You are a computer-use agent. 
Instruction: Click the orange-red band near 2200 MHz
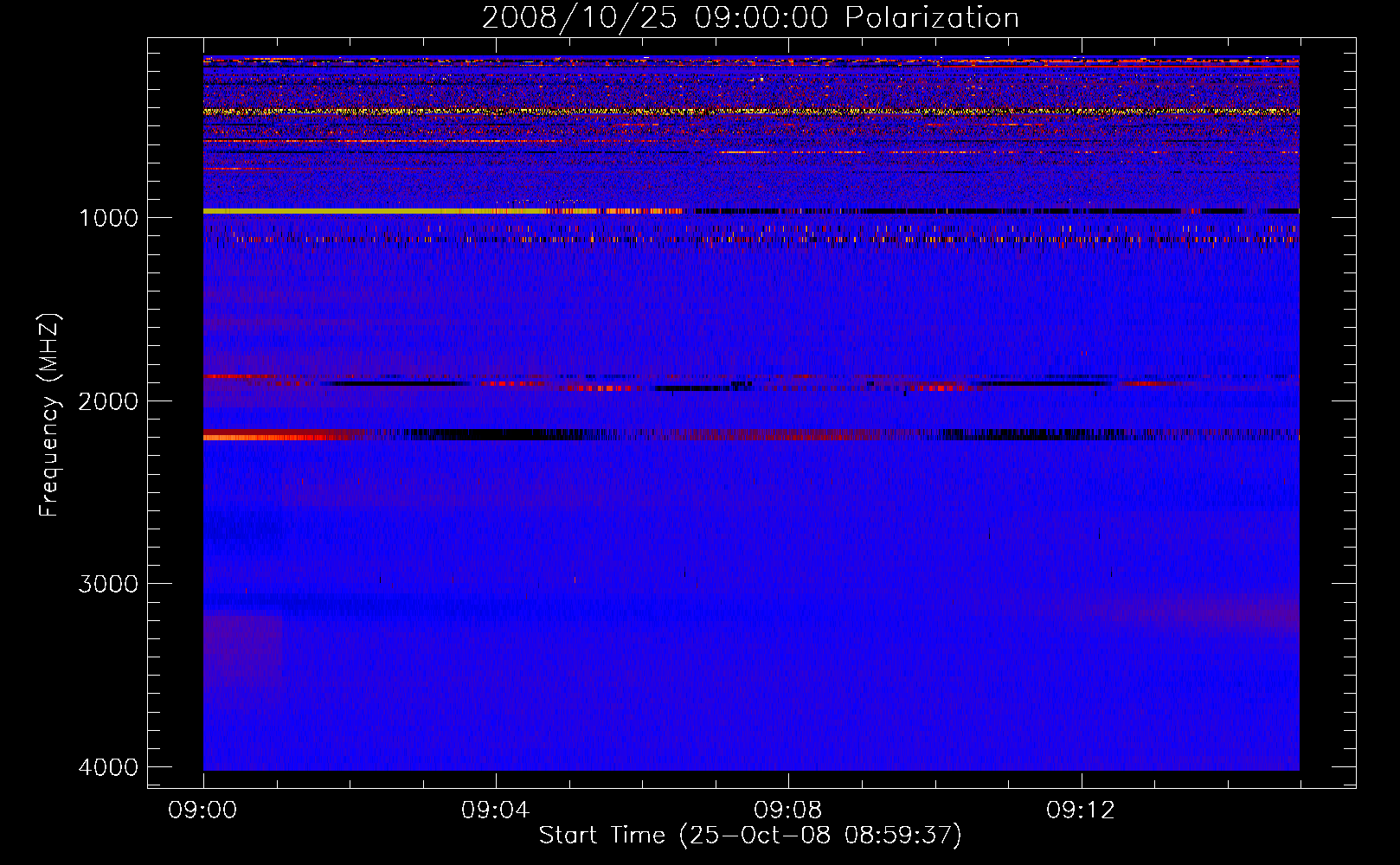(281, 435)
